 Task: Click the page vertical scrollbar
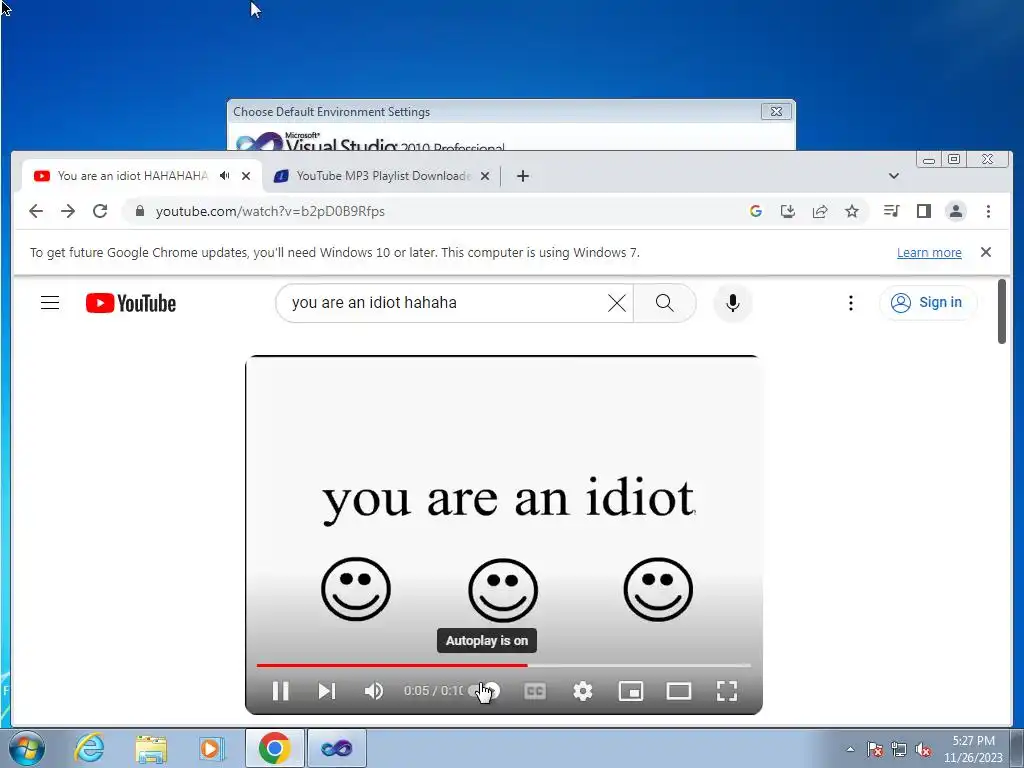click(x=1002, y=311)
